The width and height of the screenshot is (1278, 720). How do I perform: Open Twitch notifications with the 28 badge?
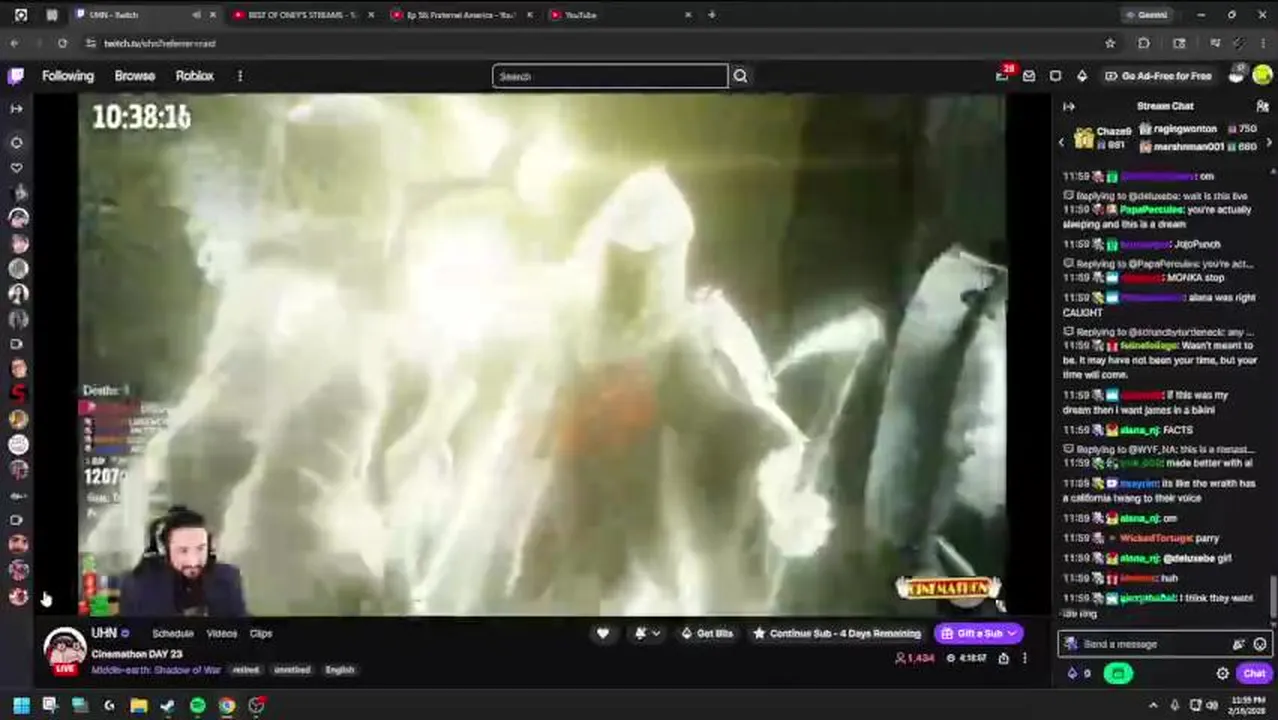click(x=1002, y=75)
